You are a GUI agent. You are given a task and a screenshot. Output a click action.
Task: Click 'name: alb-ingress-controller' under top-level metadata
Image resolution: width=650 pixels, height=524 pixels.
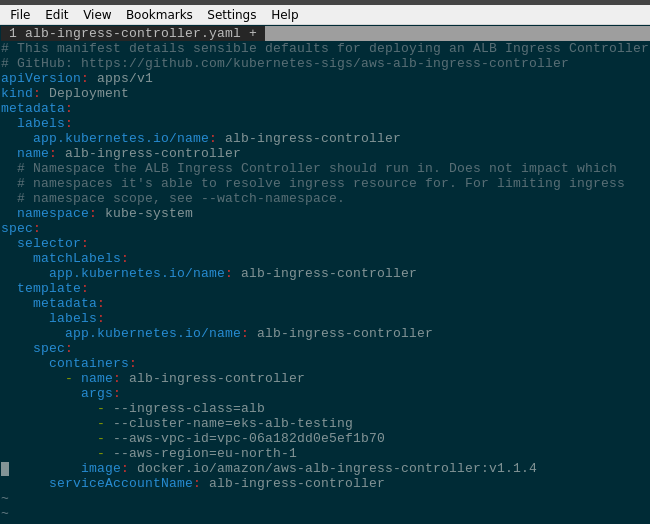pos(129,153)
